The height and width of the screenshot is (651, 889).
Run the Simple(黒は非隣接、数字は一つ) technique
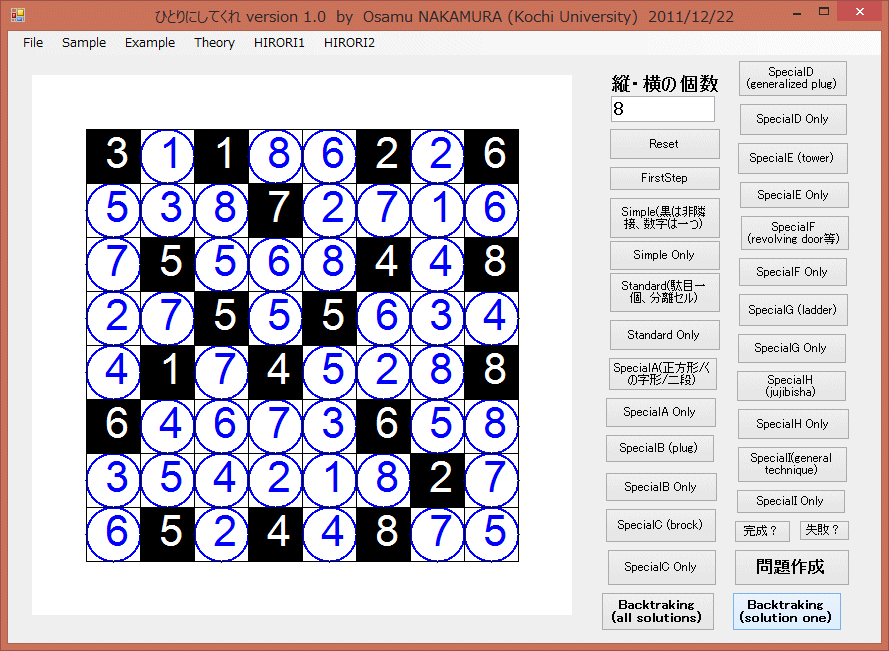tap(664, 218)
